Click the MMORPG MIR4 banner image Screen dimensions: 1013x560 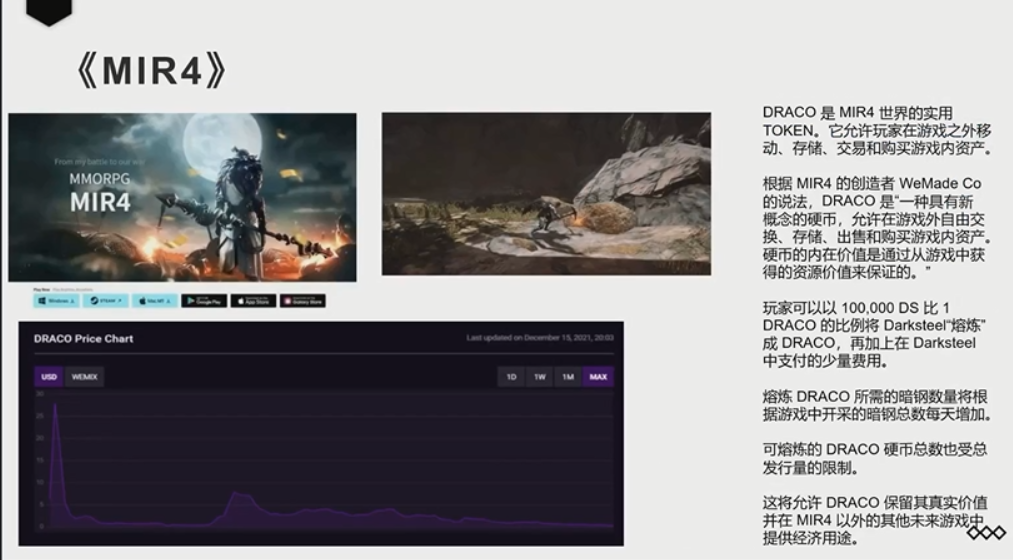point(182,197)
